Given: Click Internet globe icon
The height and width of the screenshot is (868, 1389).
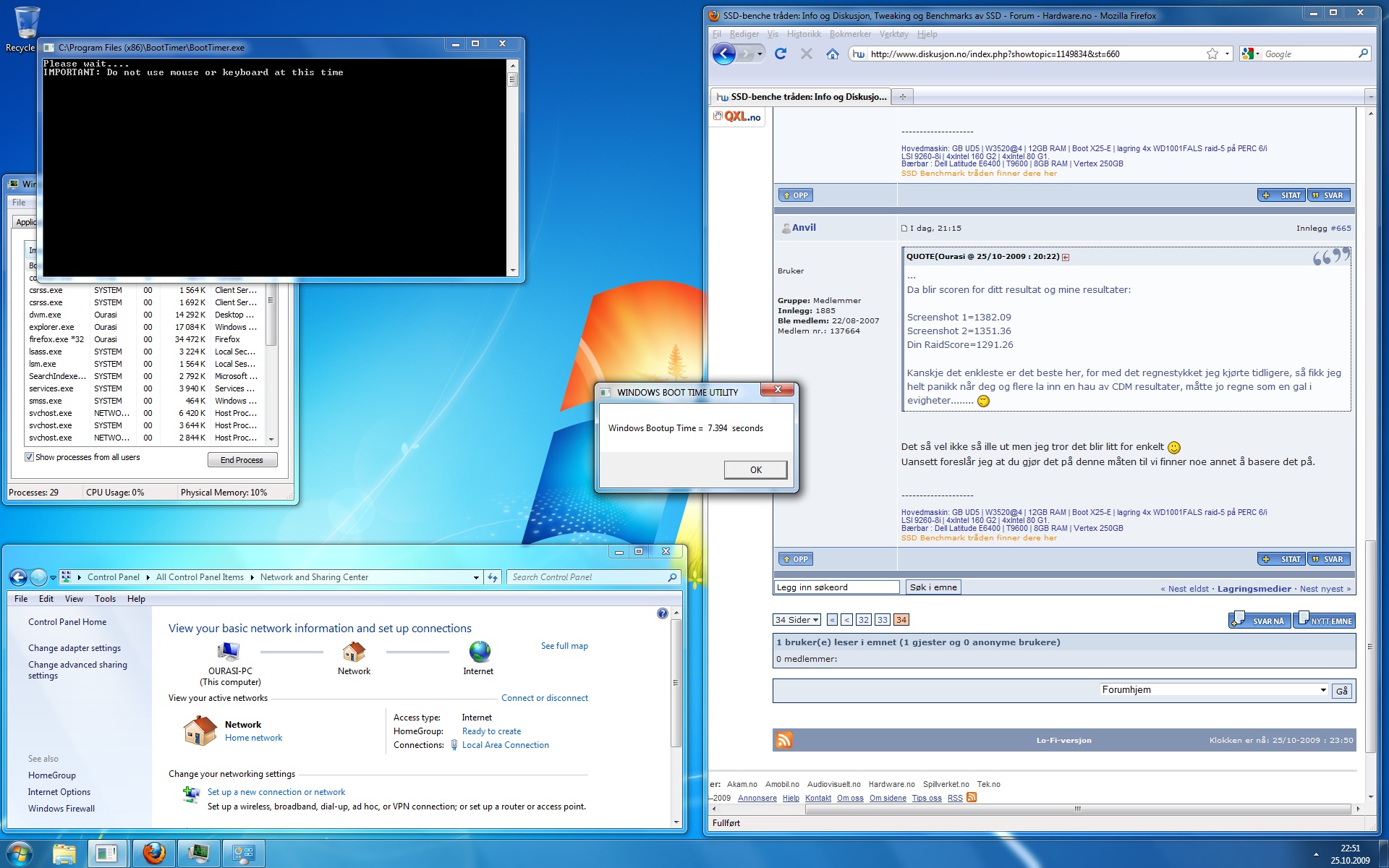Looking at the screenshot, I should click(x=479, y=652).
